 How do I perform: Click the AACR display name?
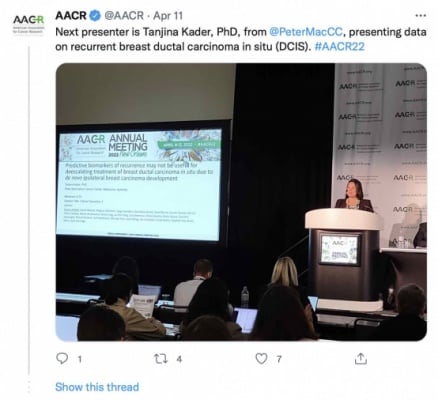[x=71, y=15]
